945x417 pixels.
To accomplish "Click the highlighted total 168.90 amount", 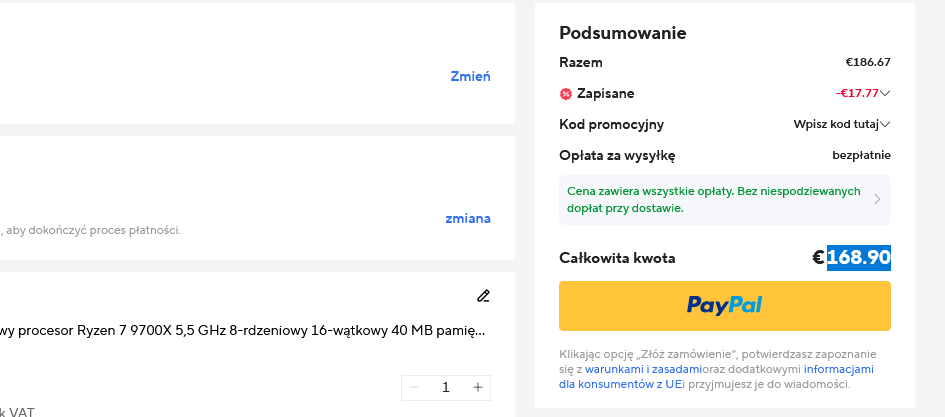I will pyautogui.click(x=859, y=258).
